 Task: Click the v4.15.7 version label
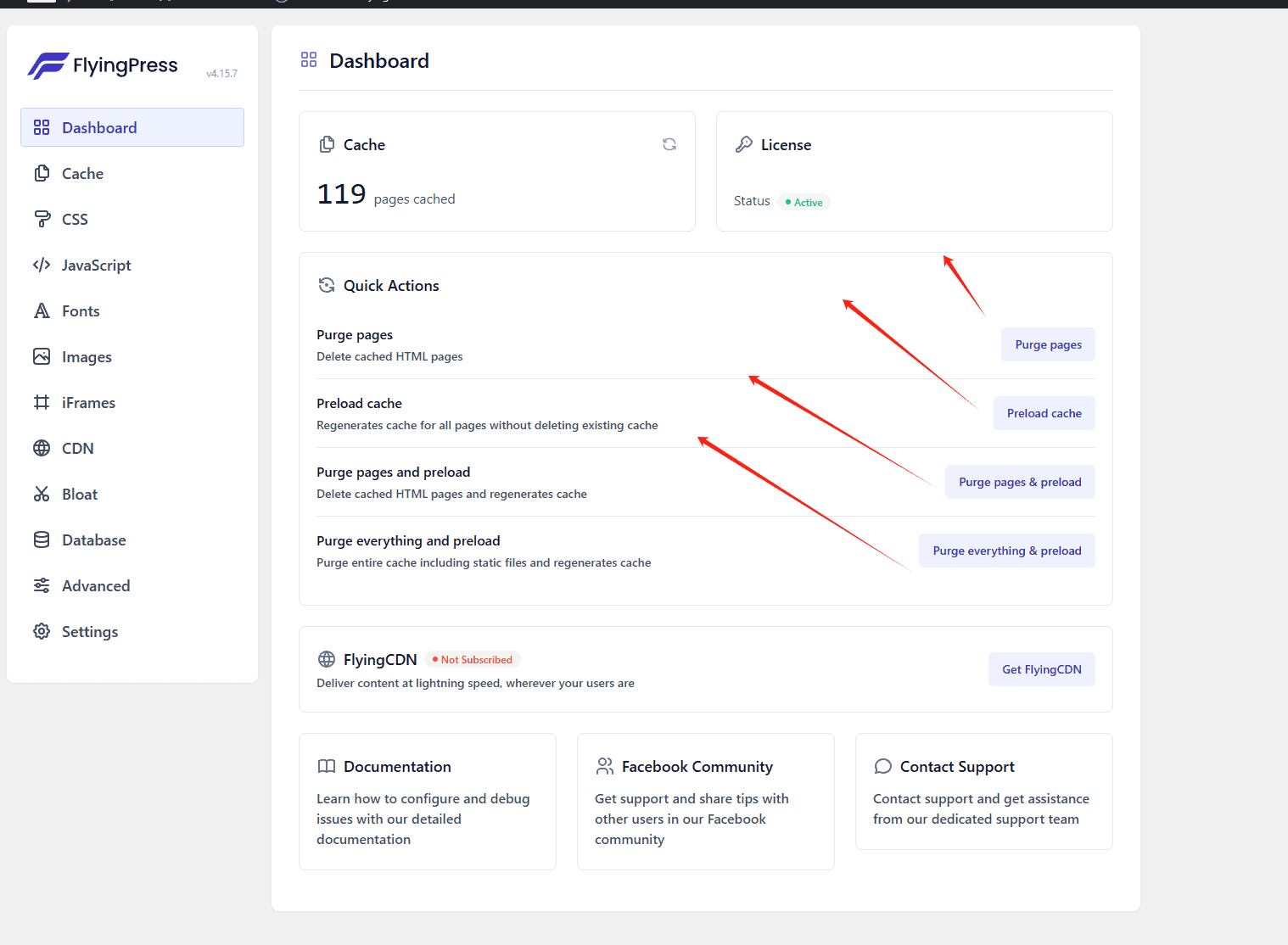222,74
